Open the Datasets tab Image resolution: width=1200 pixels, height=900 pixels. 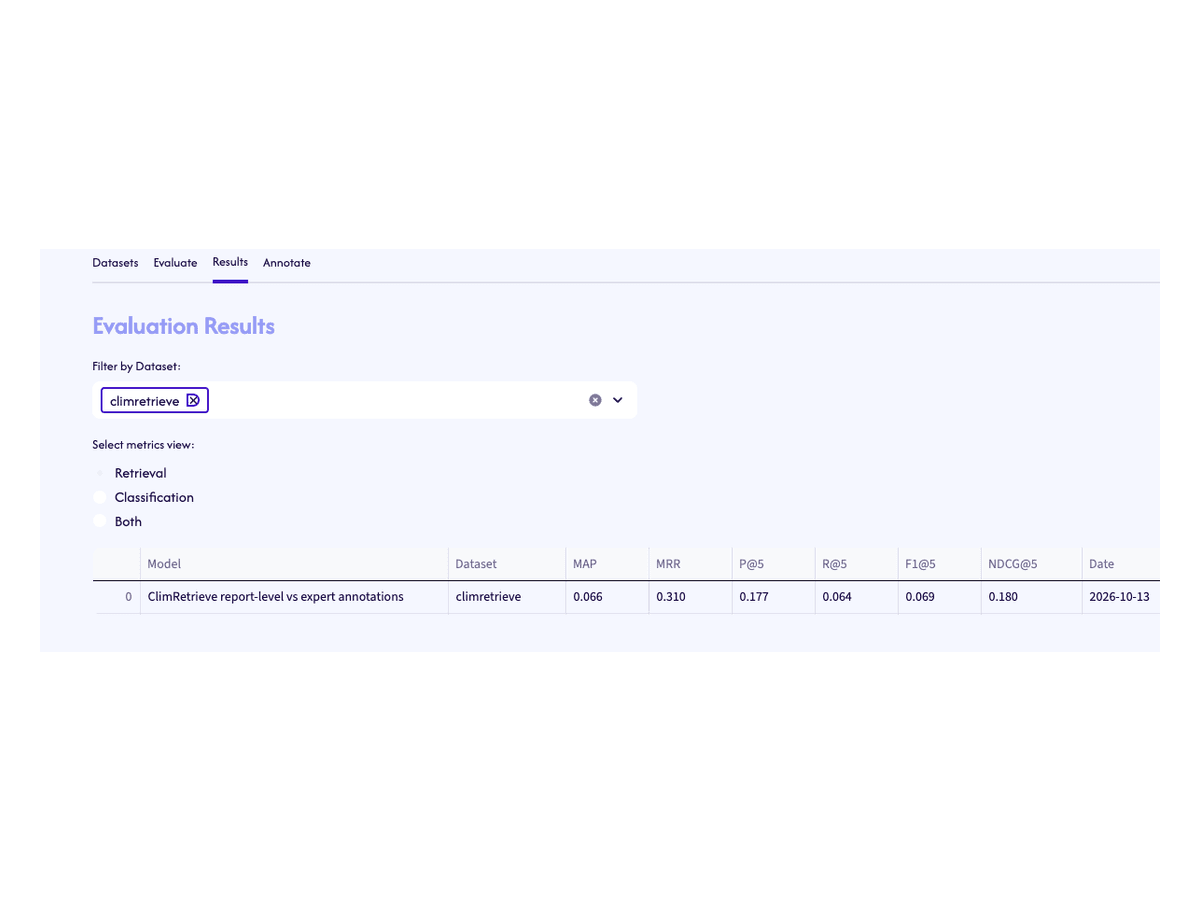point(115,263)
